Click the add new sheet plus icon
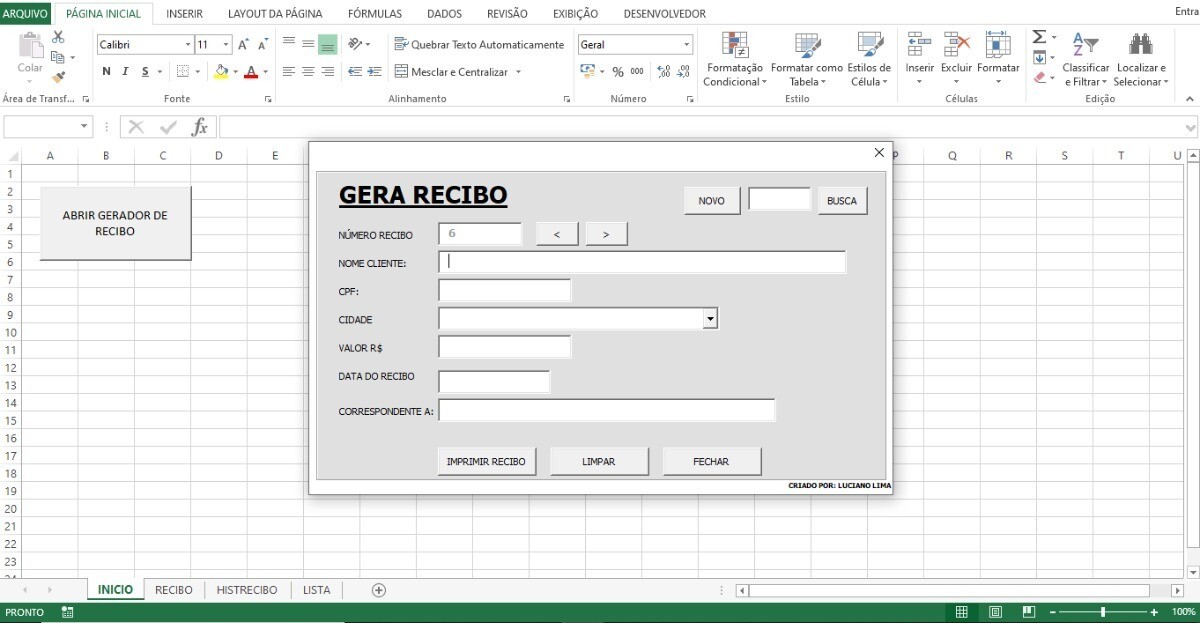The height and width of the screenshot is (623, 1200). click(379, 590)
